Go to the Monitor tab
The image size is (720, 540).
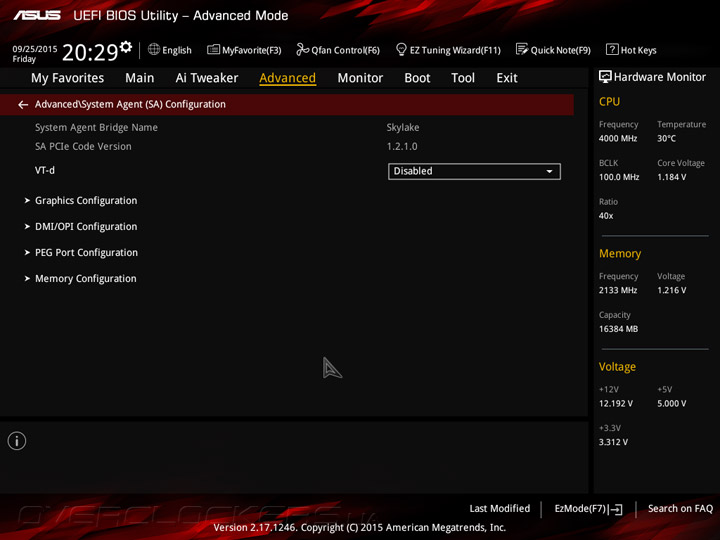[x=360, y=78]
